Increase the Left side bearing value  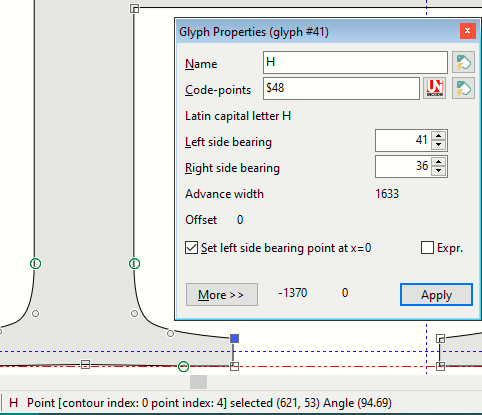[x=439, y=136]
